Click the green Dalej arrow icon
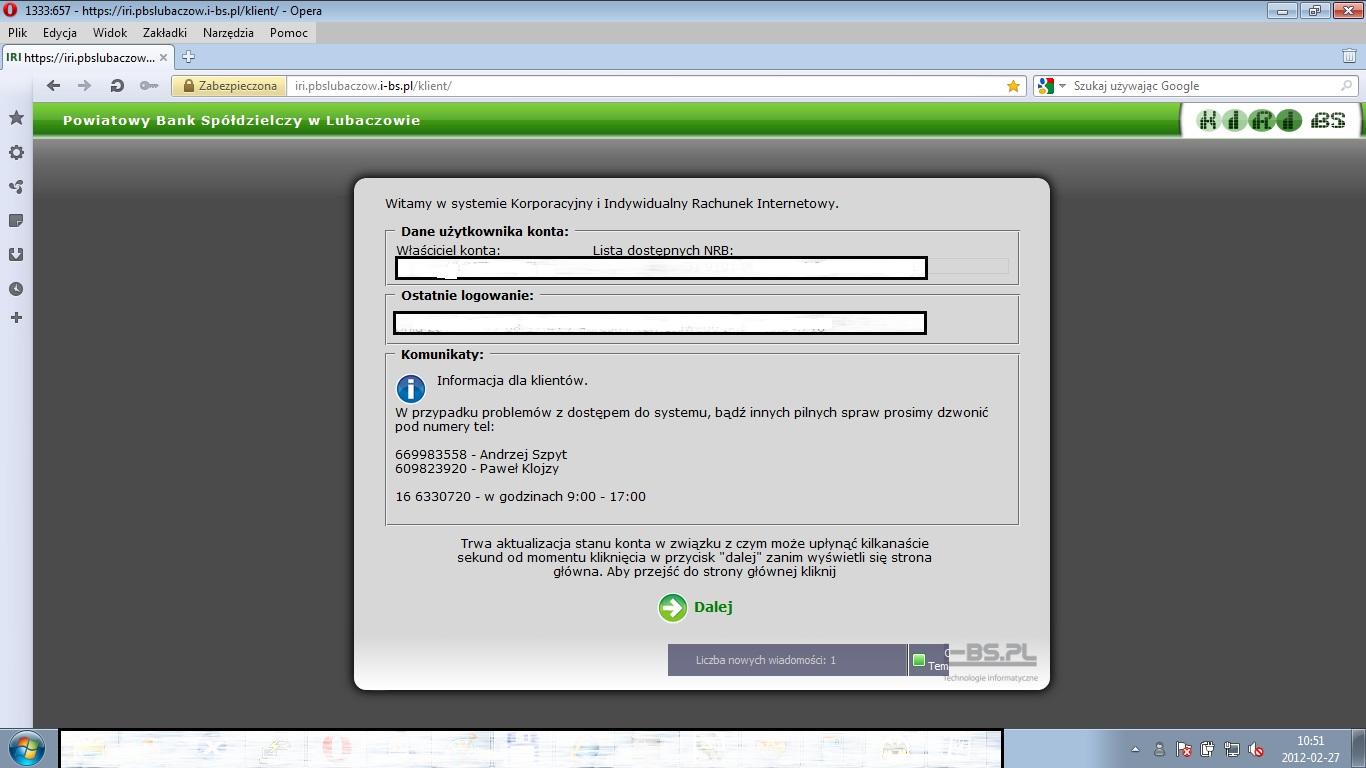 (673, 607)
